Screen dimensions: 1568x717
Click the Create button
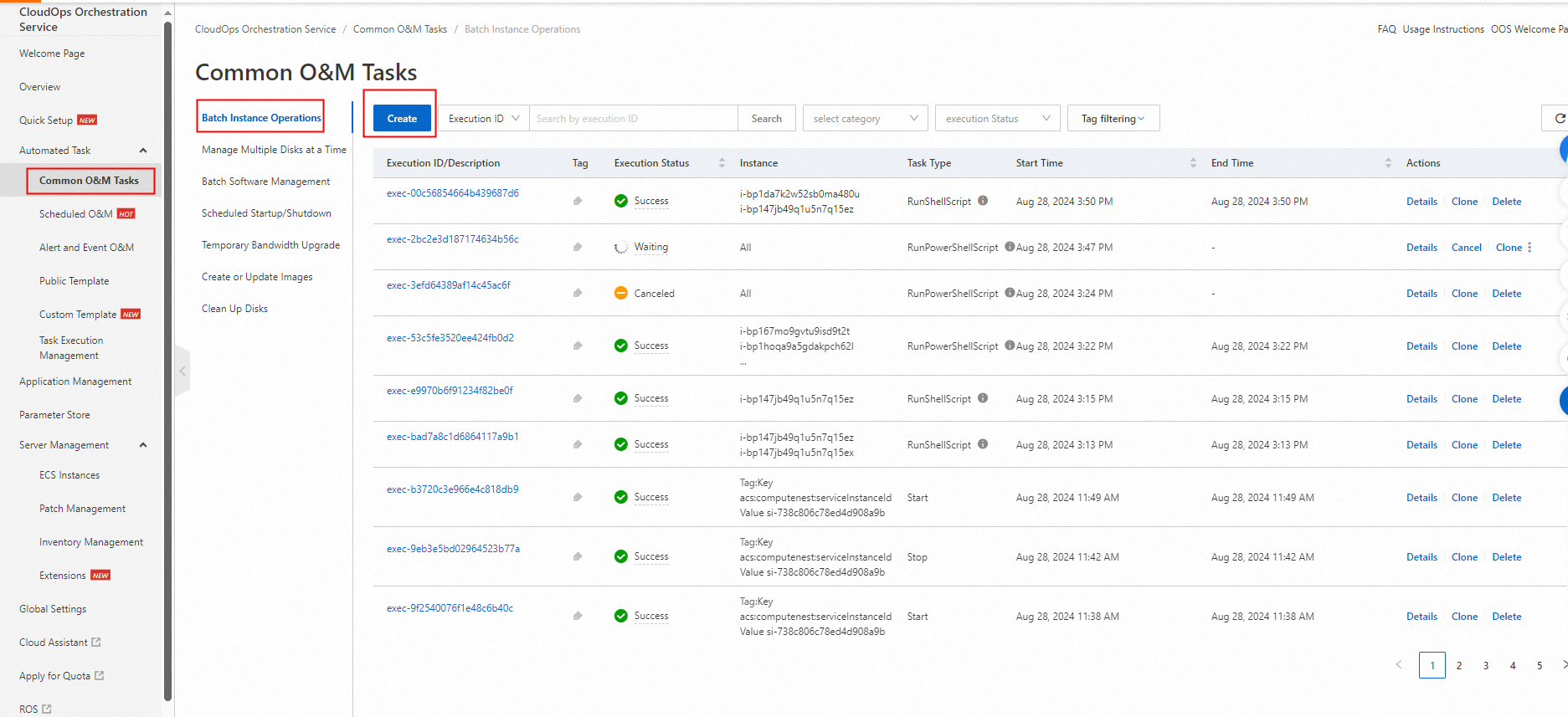pos(402,118)
